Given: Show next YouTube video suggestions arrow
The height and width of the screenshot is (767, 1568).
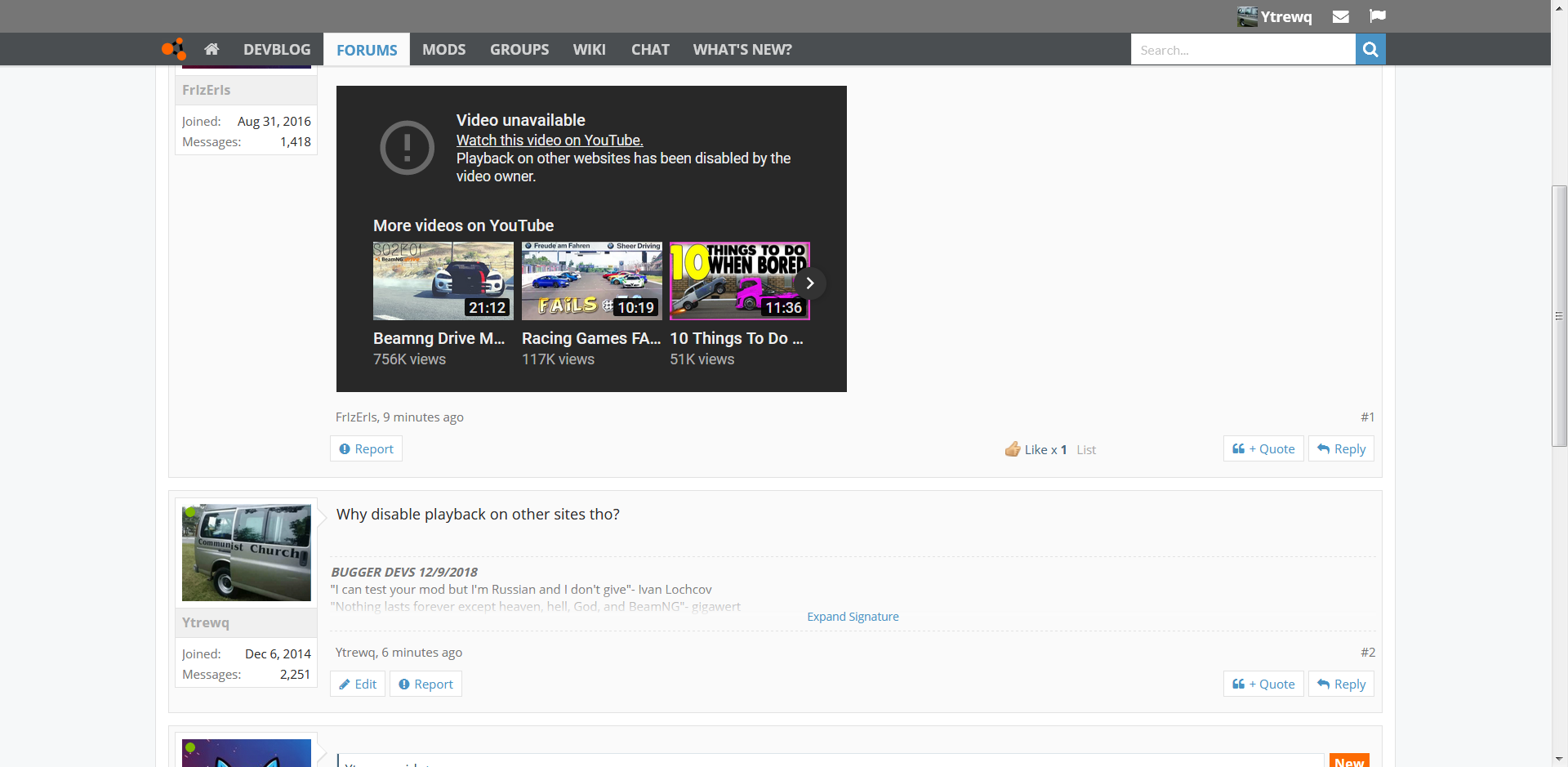Looking at the screenshot, I should (809, 283).
